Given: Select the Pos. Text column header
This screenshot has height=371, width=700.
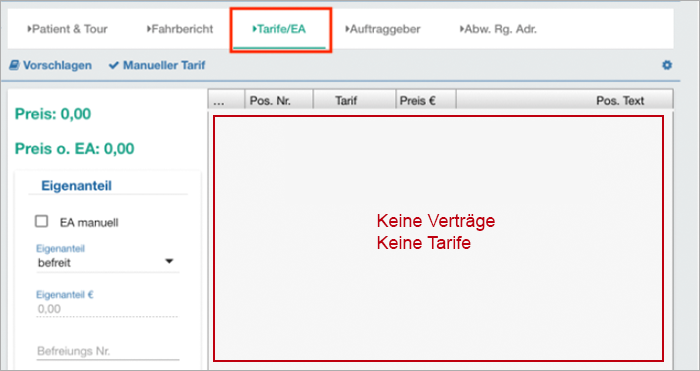Looking at the screenshot, I should click(x=565, y=100).
